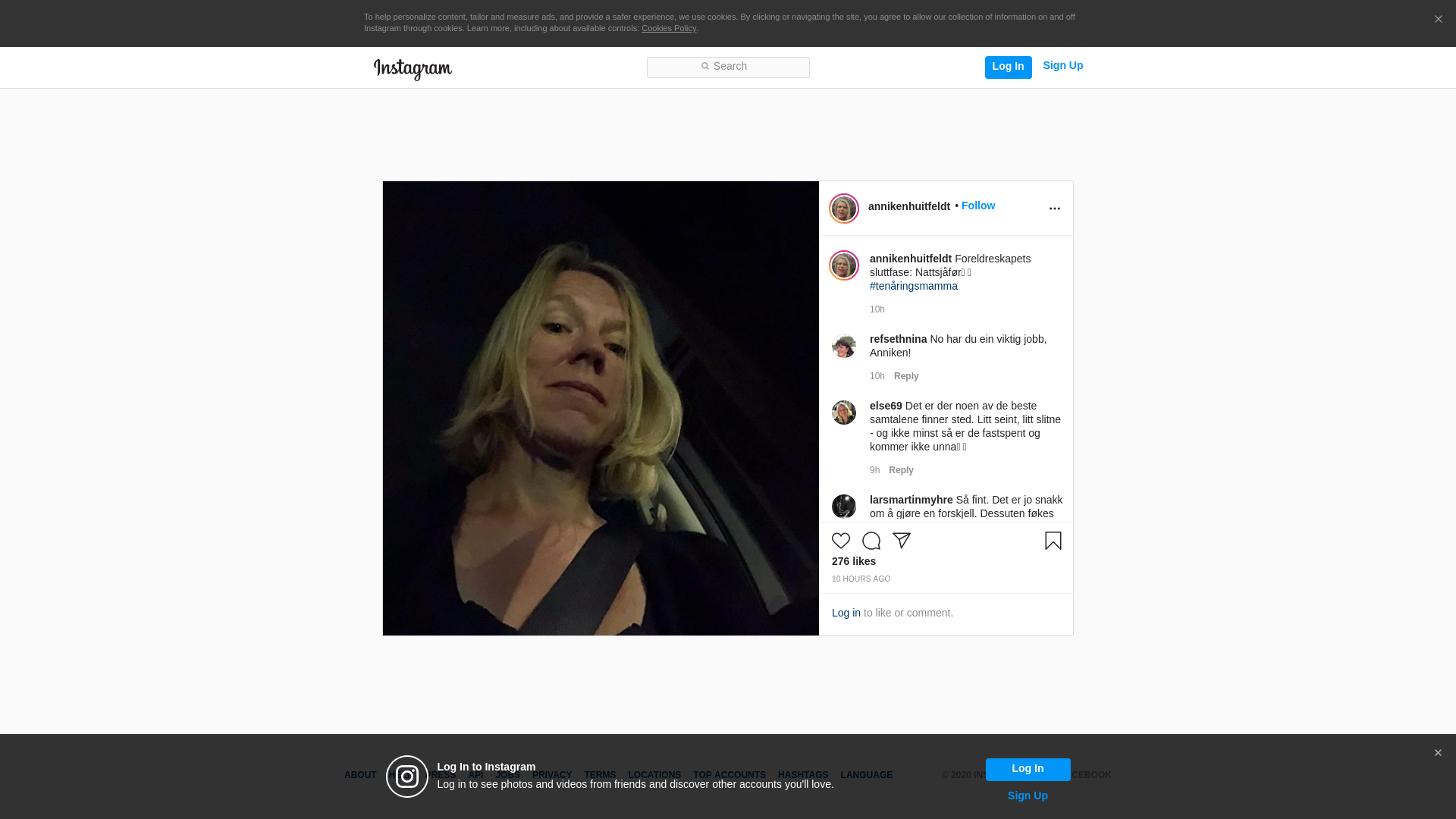Click the 9h timestamp on else69's comment
This screenshot has width=1456, height=819.
click(x=874, y=470)
